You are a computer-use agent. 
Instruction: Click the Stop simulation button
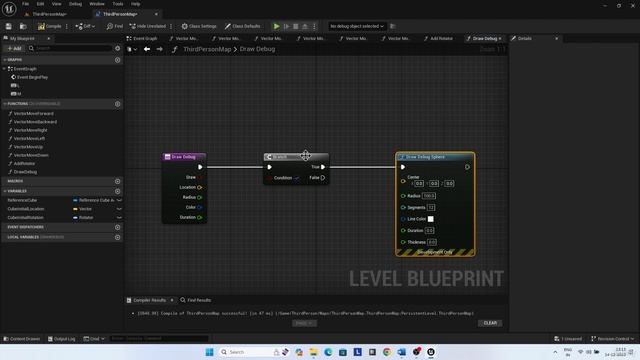296,26
